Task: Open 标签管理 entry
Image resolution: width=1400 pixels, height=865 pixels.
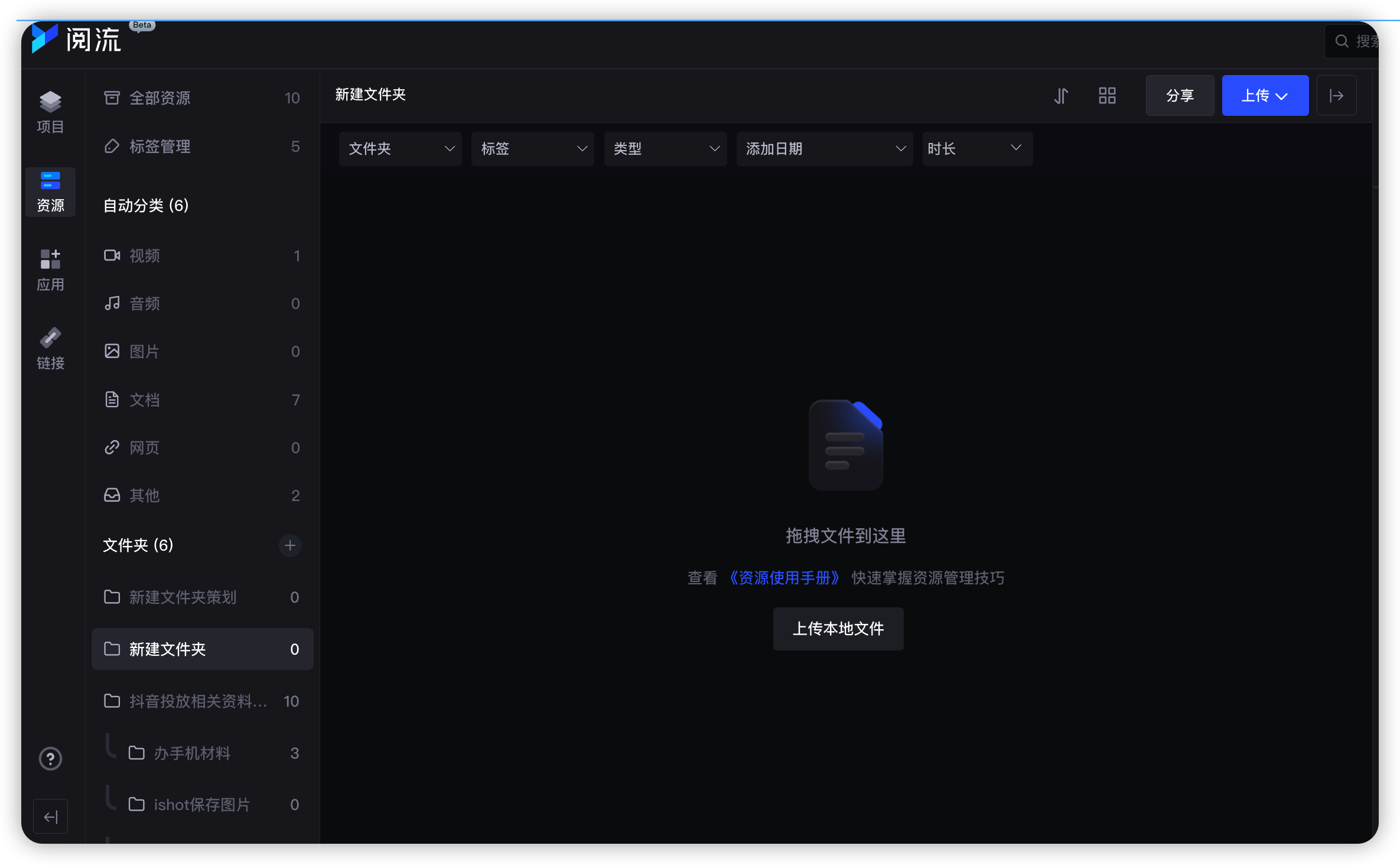Action: pyautogui.click(x=202, y=147)
